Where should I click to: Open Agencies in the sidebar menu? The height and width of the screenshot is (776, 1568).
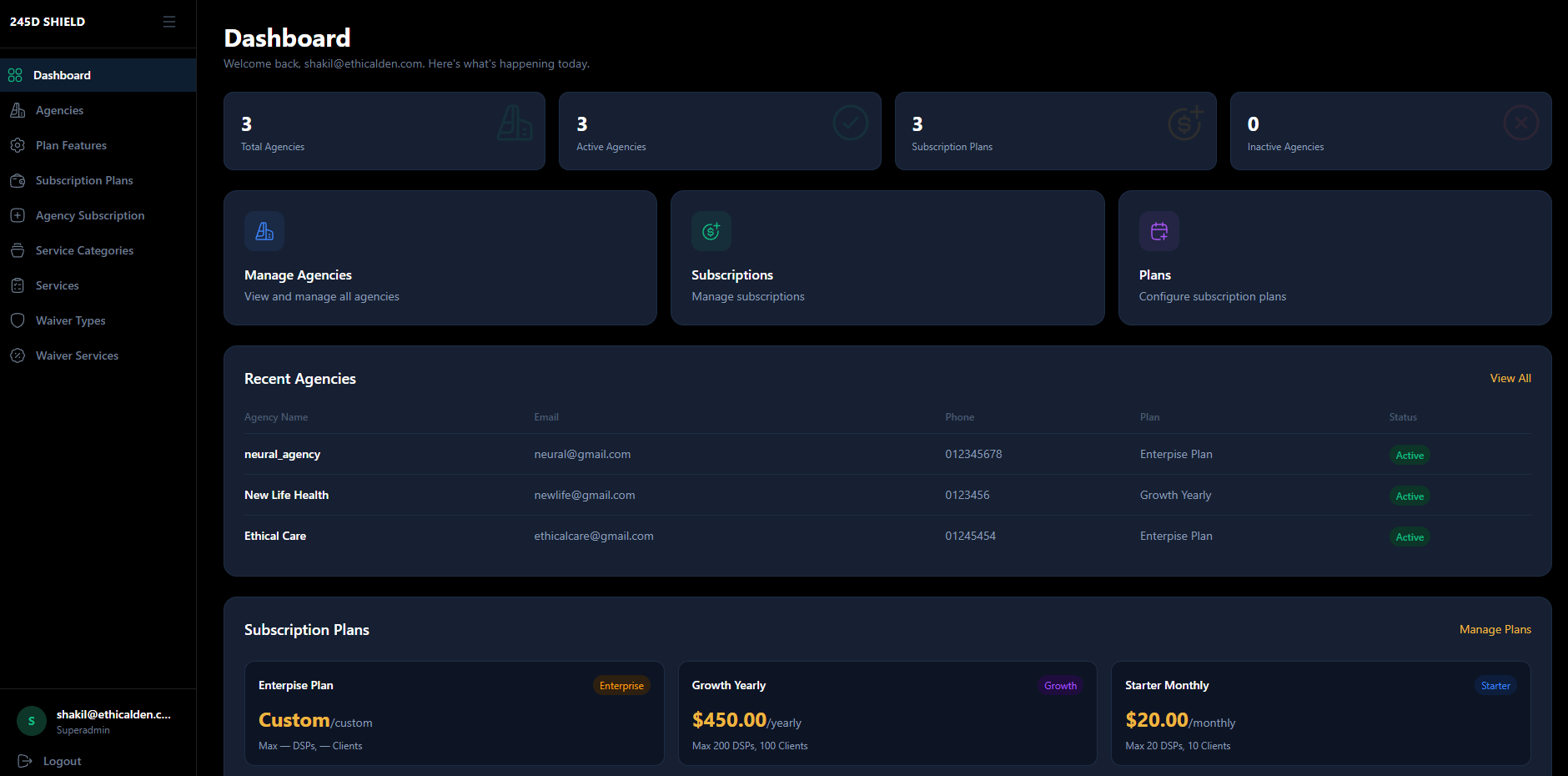pyautogui.click(x=98, y=110)
